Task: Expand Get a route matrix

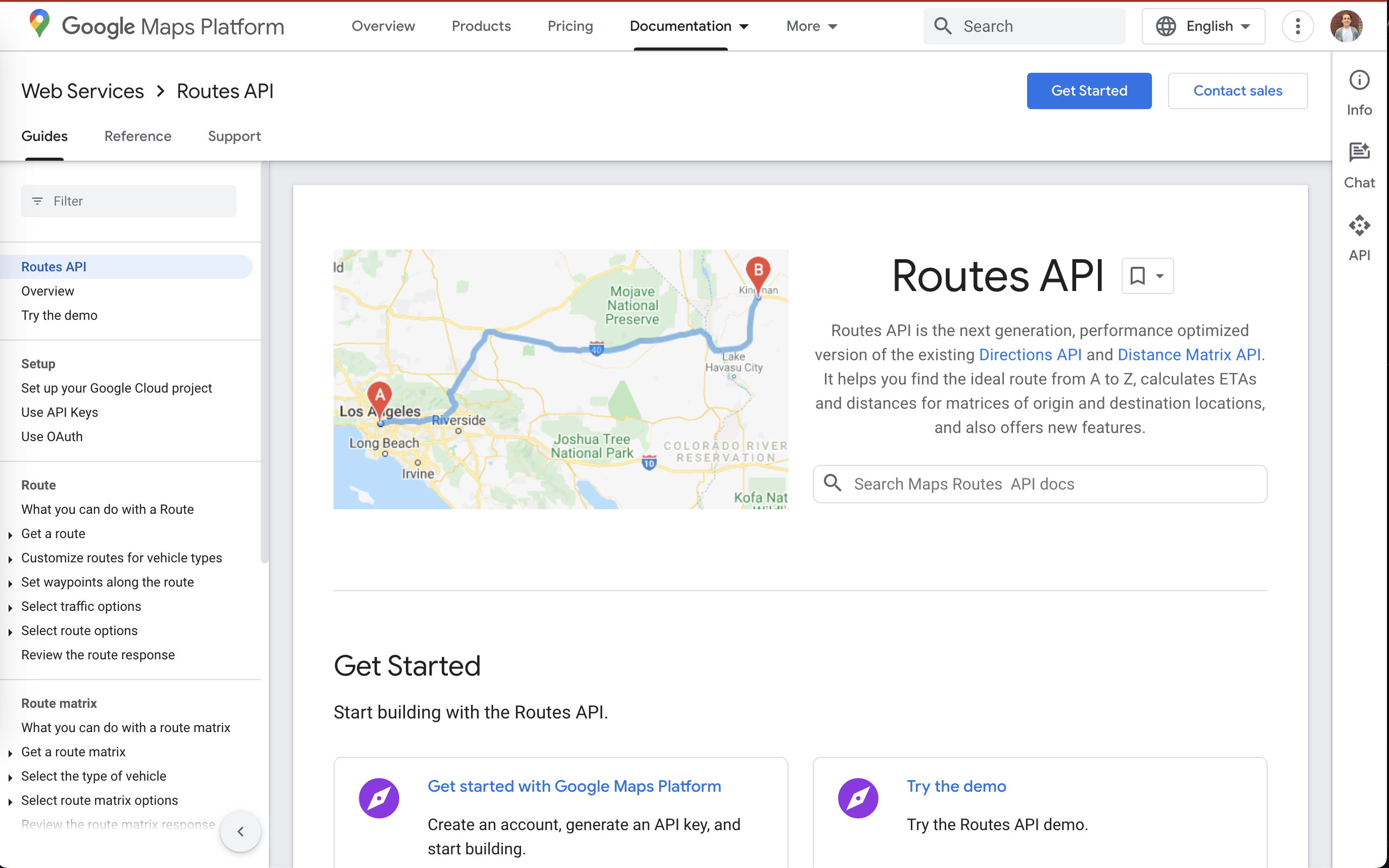Action: (10, 753)
